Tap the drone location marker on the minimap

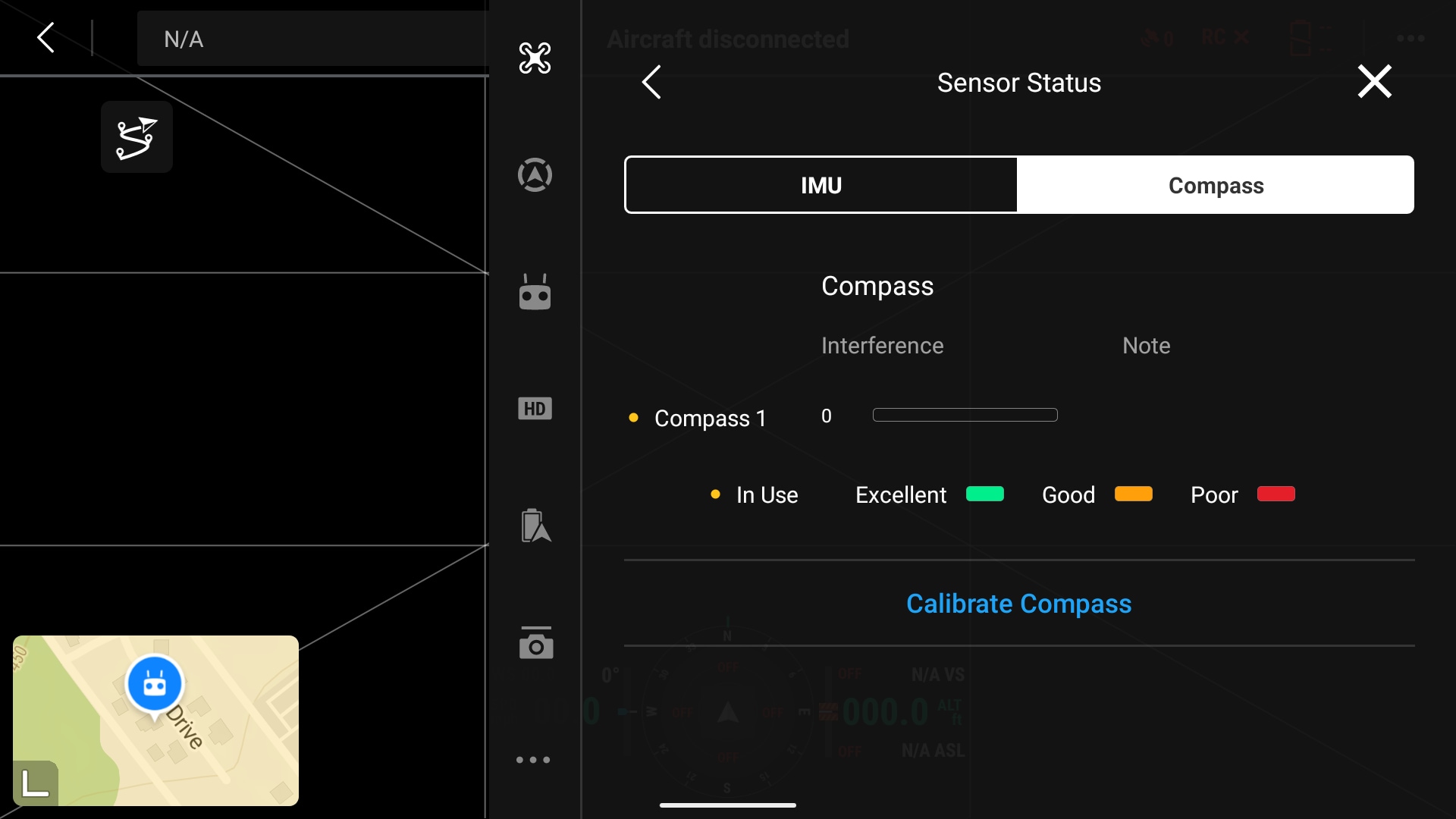(155, 683)
